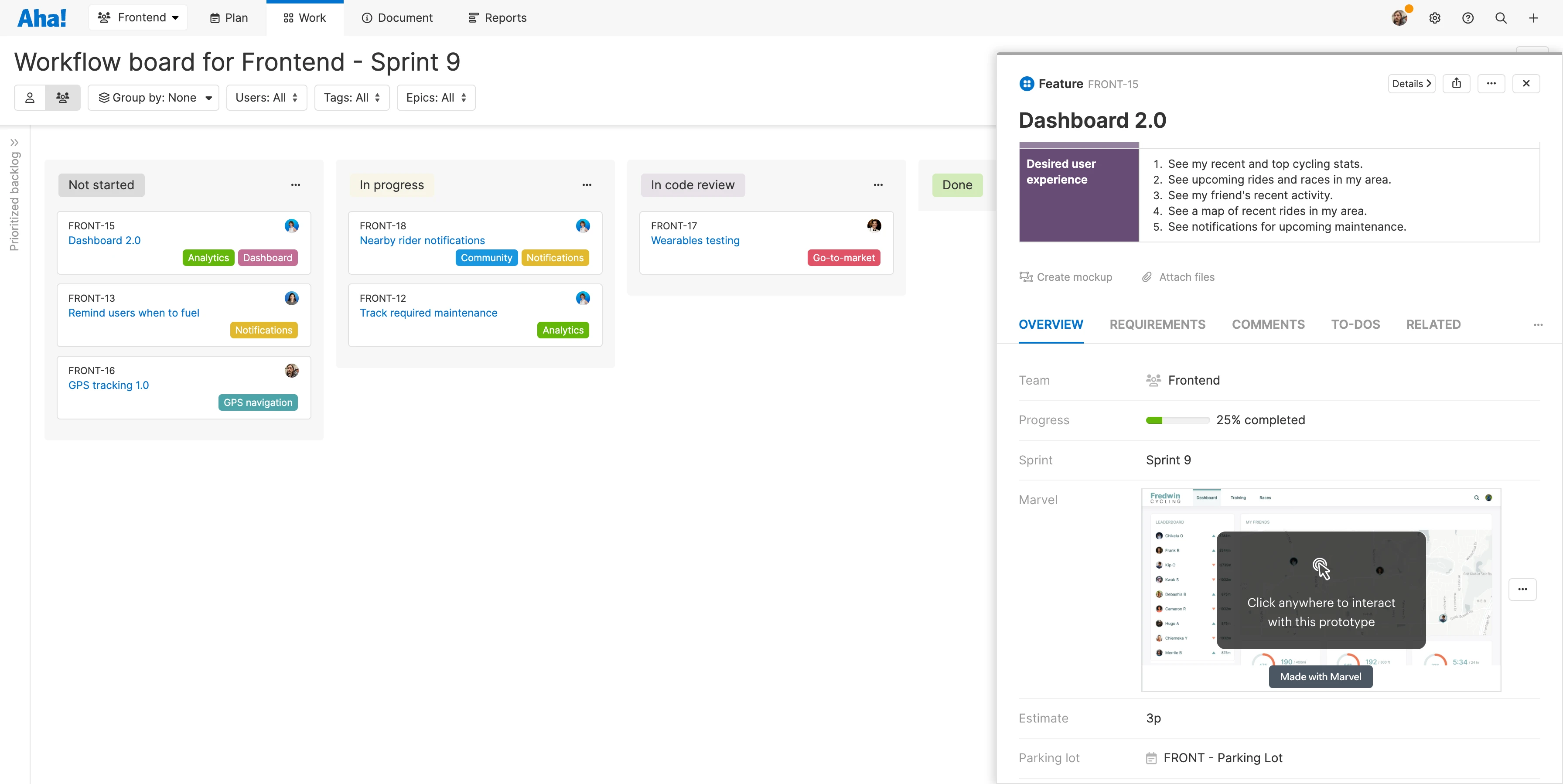Click the Details button in the drawer

[x=1411, y=83]
